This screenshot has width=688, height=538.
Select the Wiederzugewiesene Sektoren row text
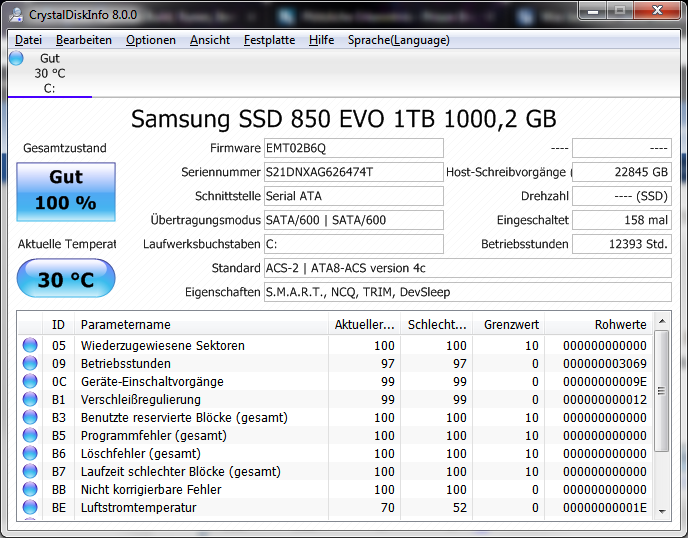[163, 345]
